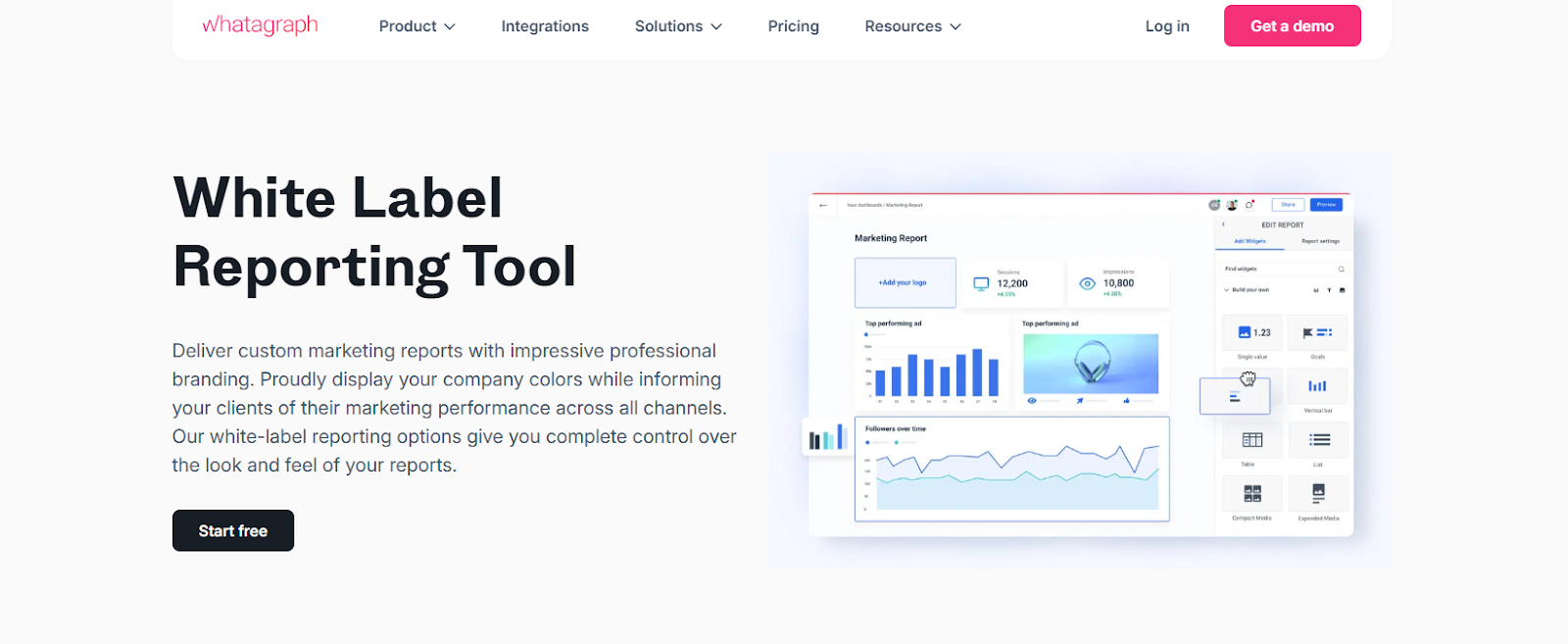Viewport: 1568px width, 644px height.
Task: Click the Your dashboards / Marketing Report breadcrumb
Action: tap(884, 205)
